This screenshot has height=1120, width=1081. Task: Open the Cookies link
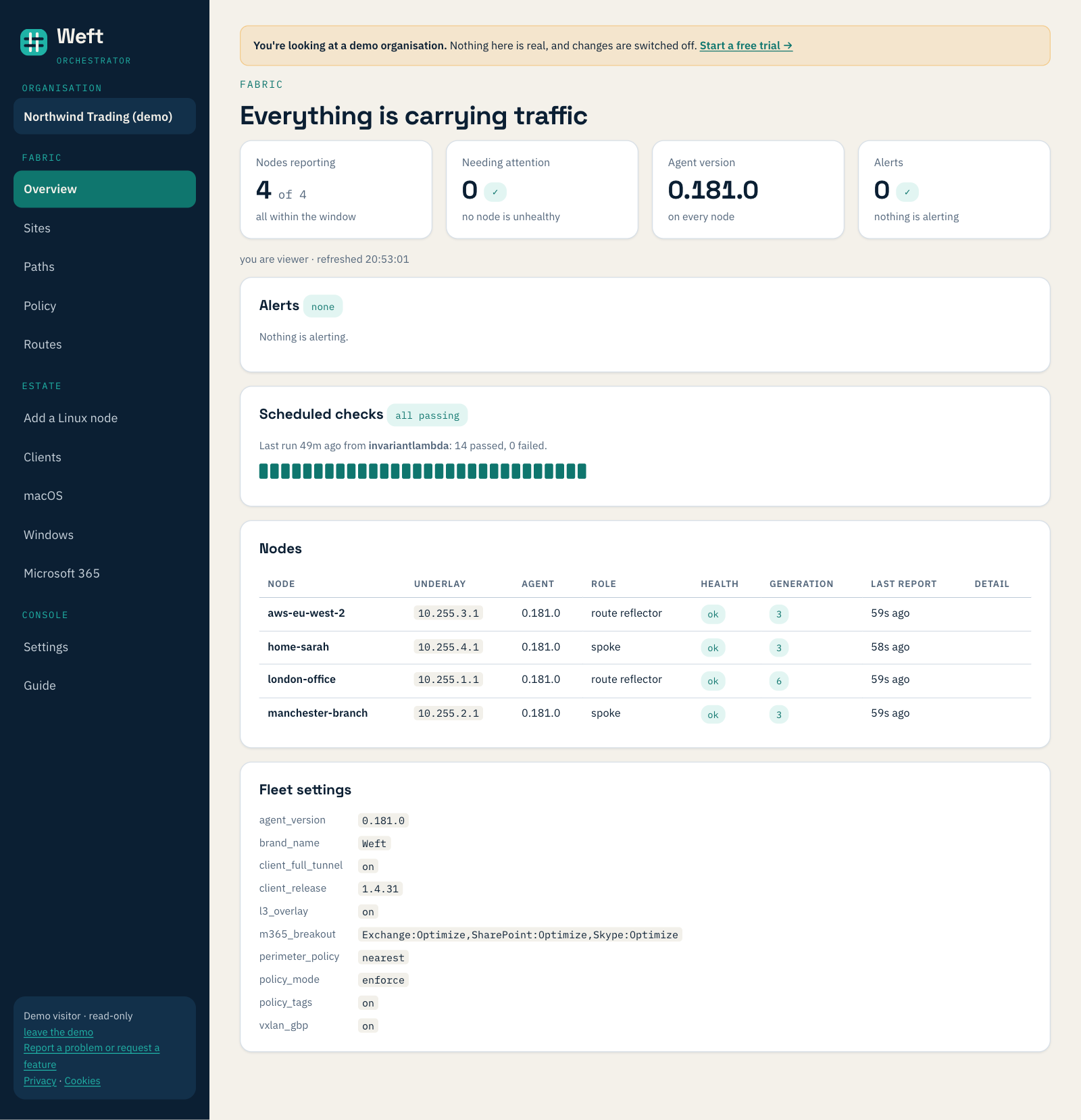[x=82, y=1081]
